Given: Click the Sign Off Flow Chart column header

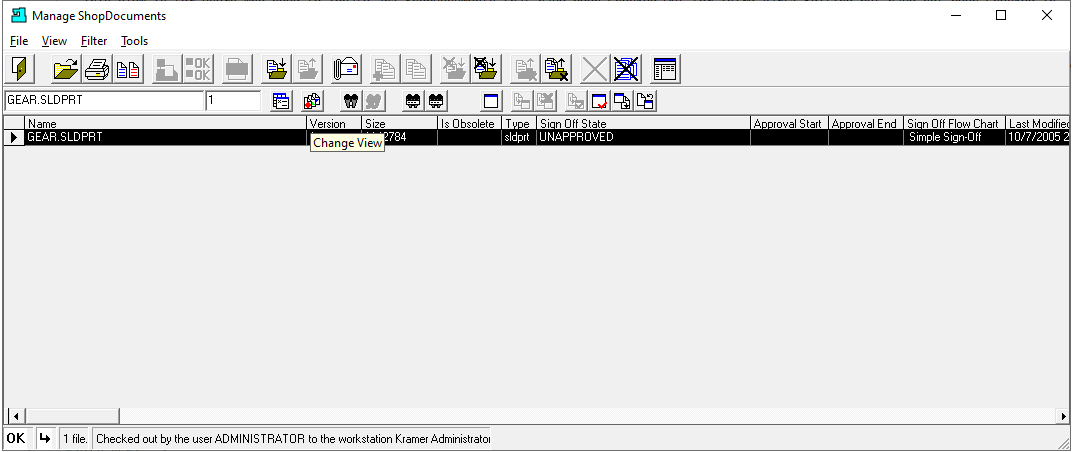Looking at the screenshot, I should tap(954, 123).
